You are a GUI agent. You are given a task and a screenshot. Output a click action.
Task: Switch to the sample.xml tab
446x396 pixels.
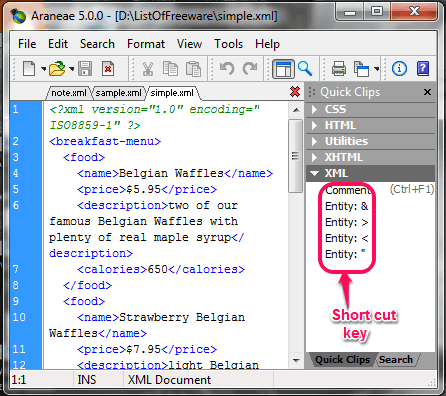[119, 93]
